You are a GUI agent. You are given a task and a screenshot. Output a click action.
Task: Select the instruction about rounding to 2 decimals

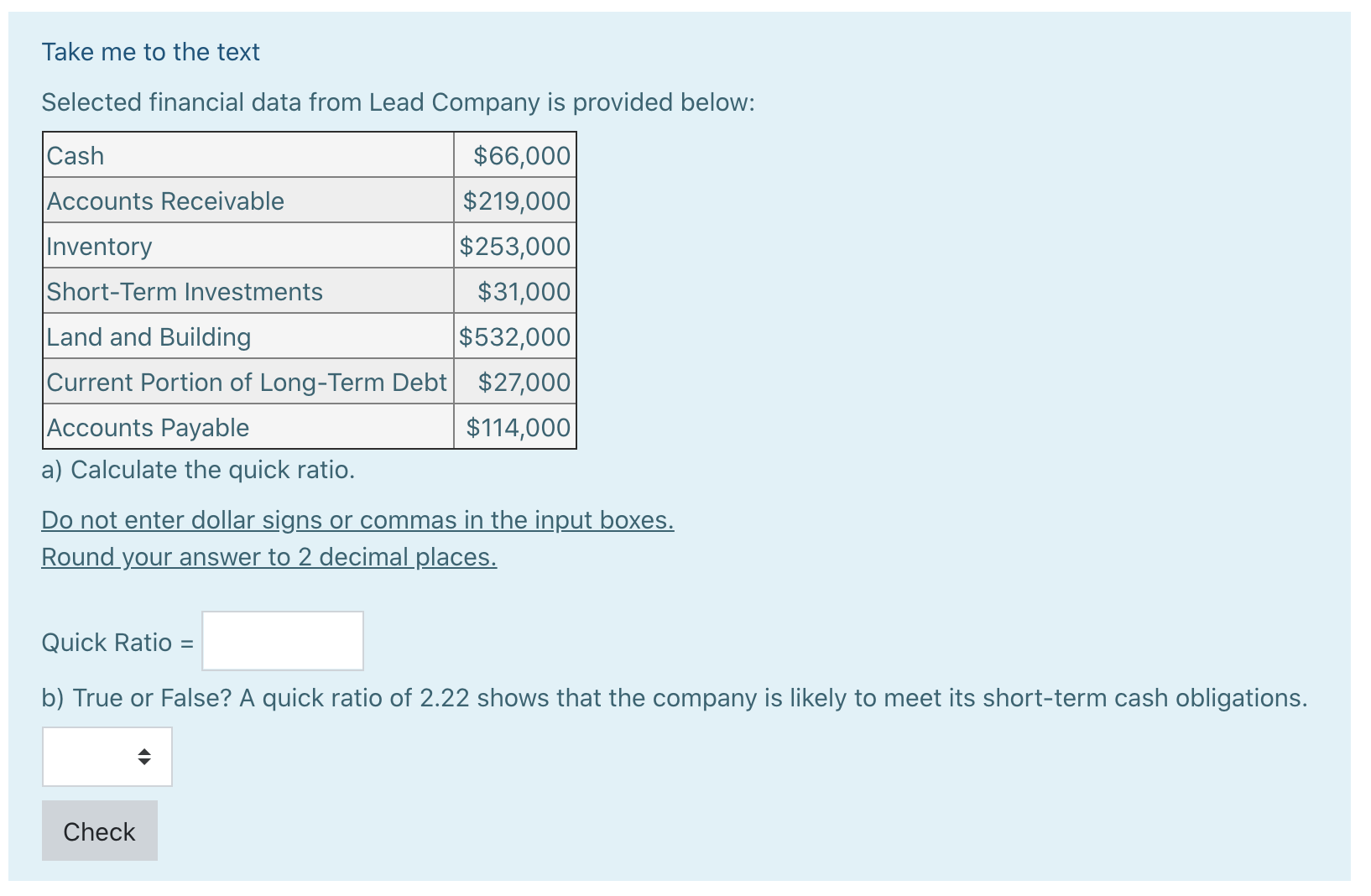coord(268,556)
